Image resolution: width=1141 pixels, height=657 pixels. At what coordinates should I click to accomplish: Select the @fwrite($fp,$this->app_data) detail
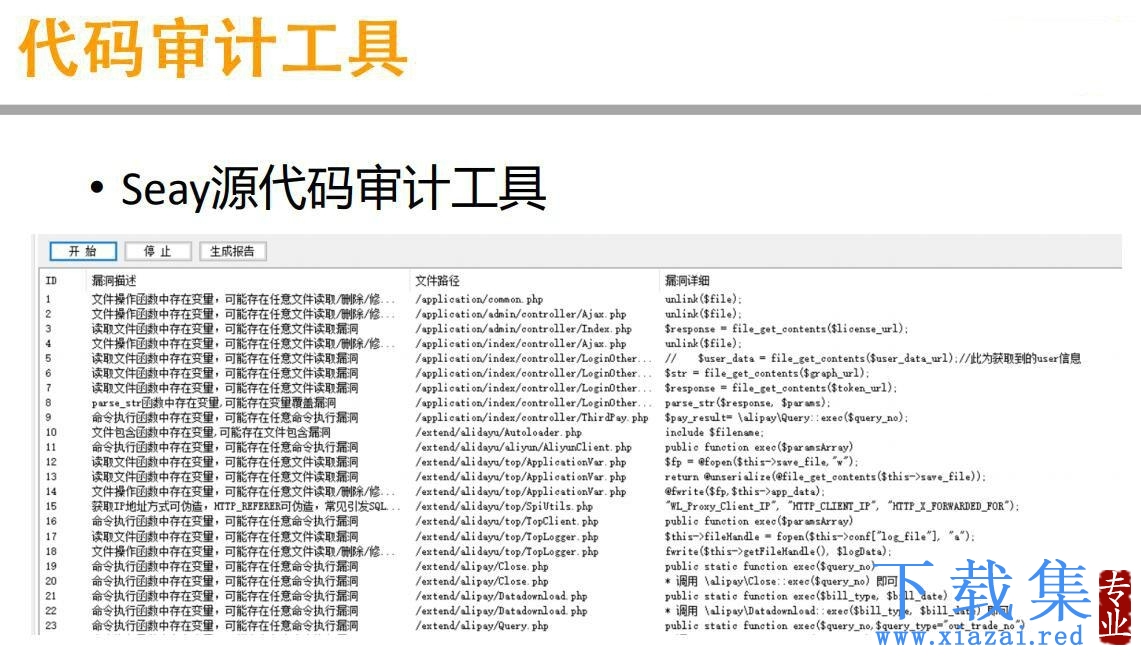[x=744, y=492]
